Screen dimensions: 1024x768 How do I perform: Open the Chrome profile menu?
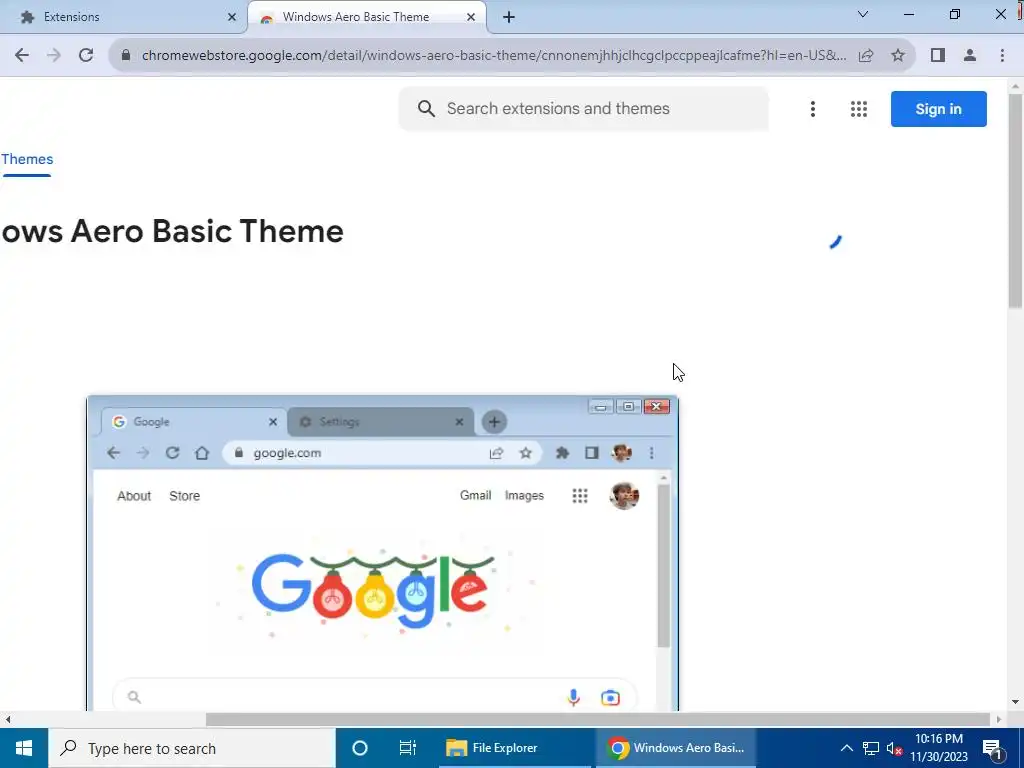tap(970, 56)
